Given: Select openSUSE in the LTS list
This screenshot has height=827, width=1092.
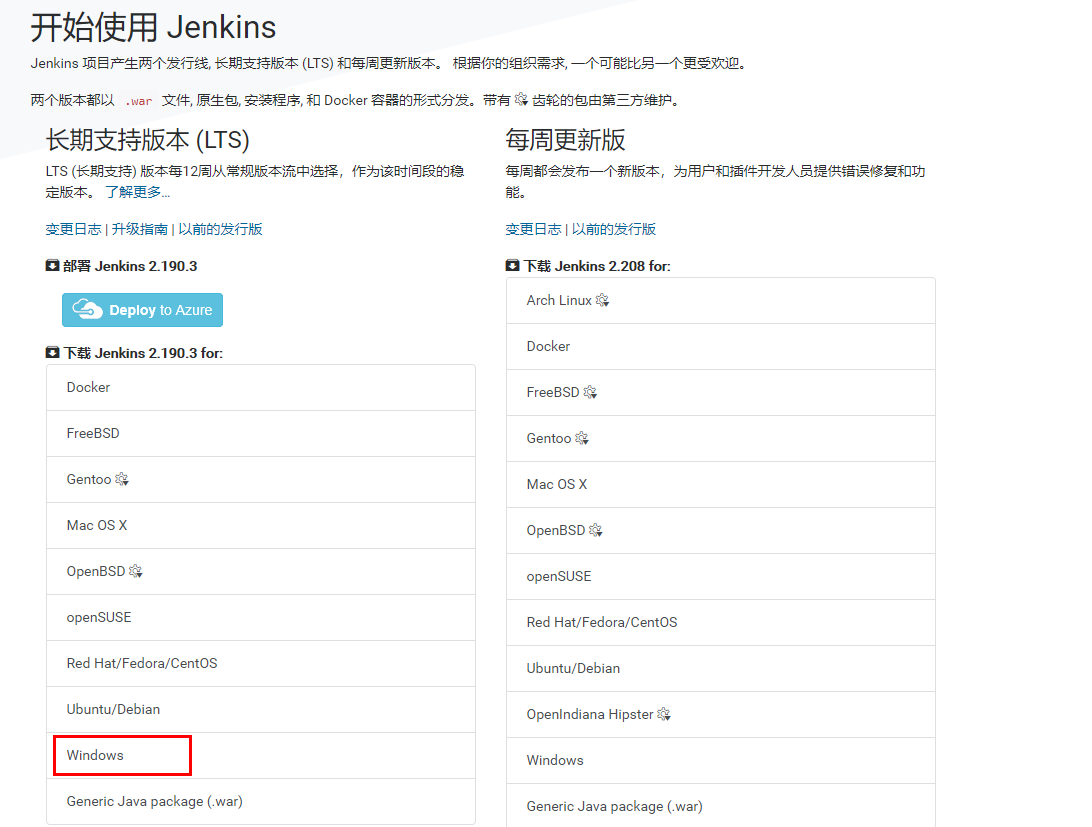Looking at the screenshot, I should tap(261, 617).
